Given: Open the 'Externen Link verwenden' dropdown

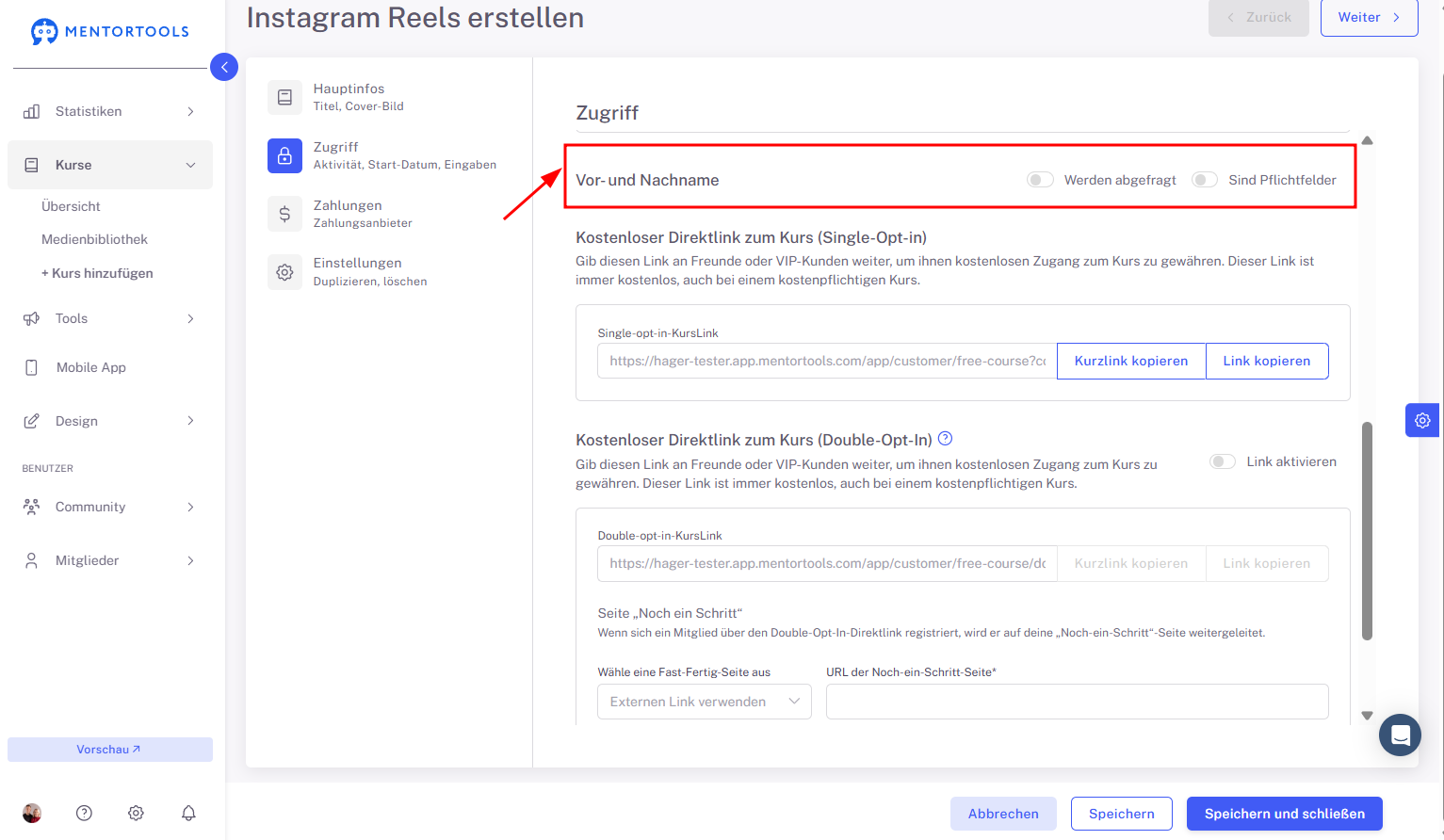Looking at the screenshot, I should click(705, 702).
